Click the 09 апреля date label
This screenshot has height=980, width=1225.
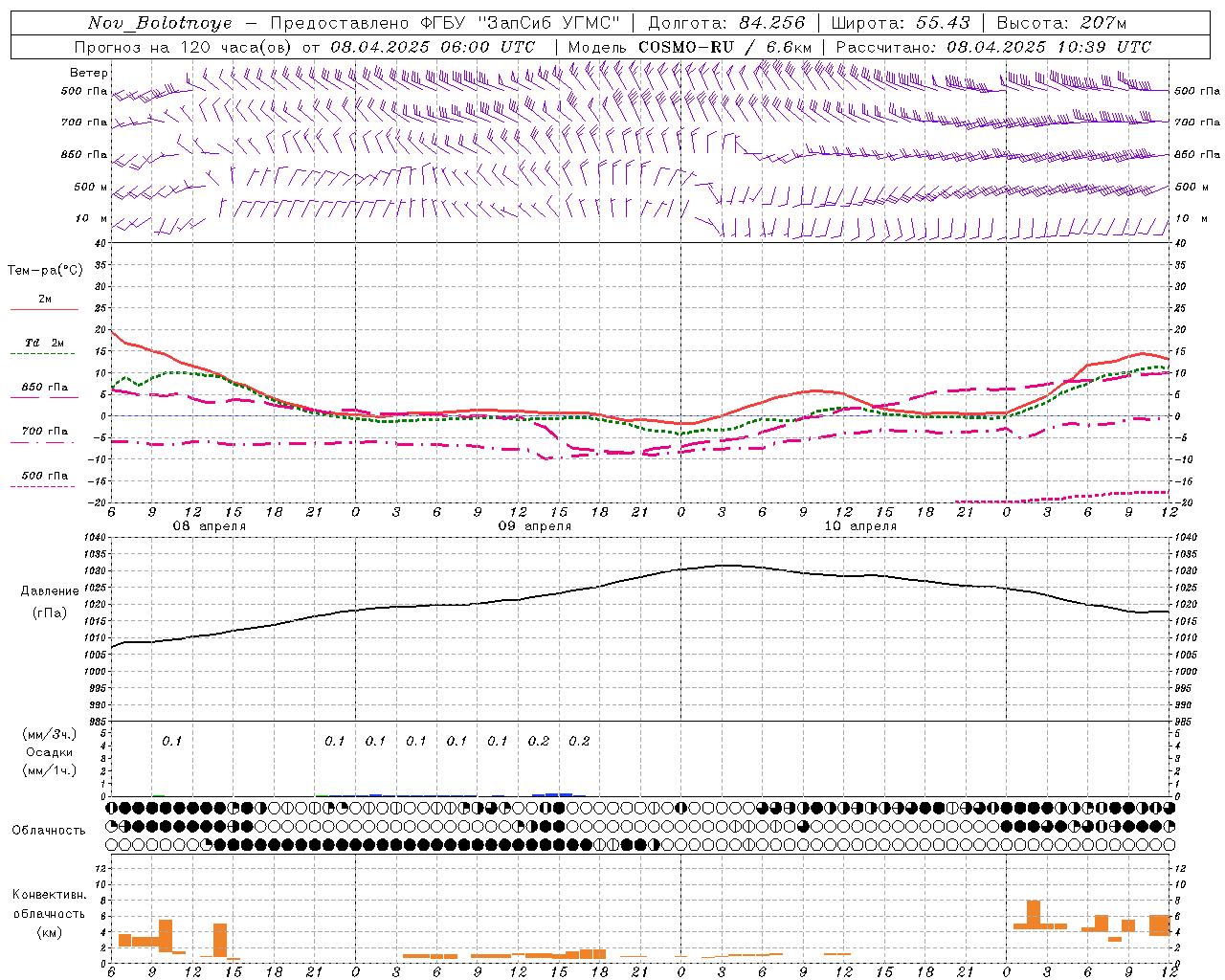click(x=535, y=526)
